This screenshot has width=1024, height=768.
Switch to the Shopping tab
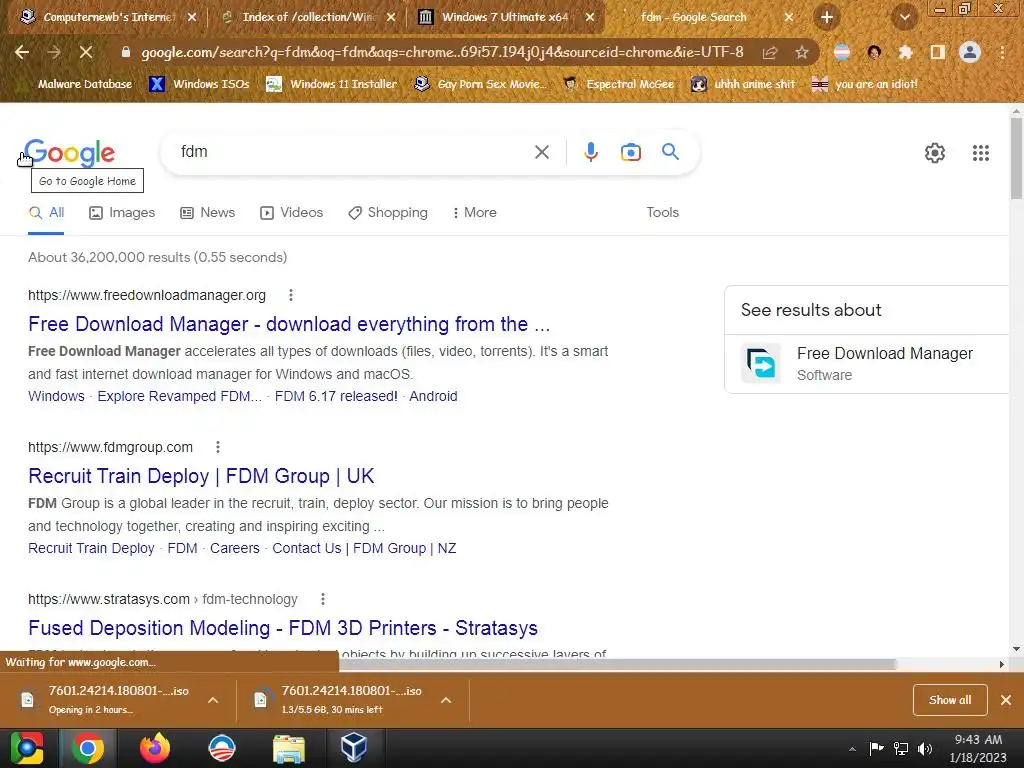pos(388,213)
